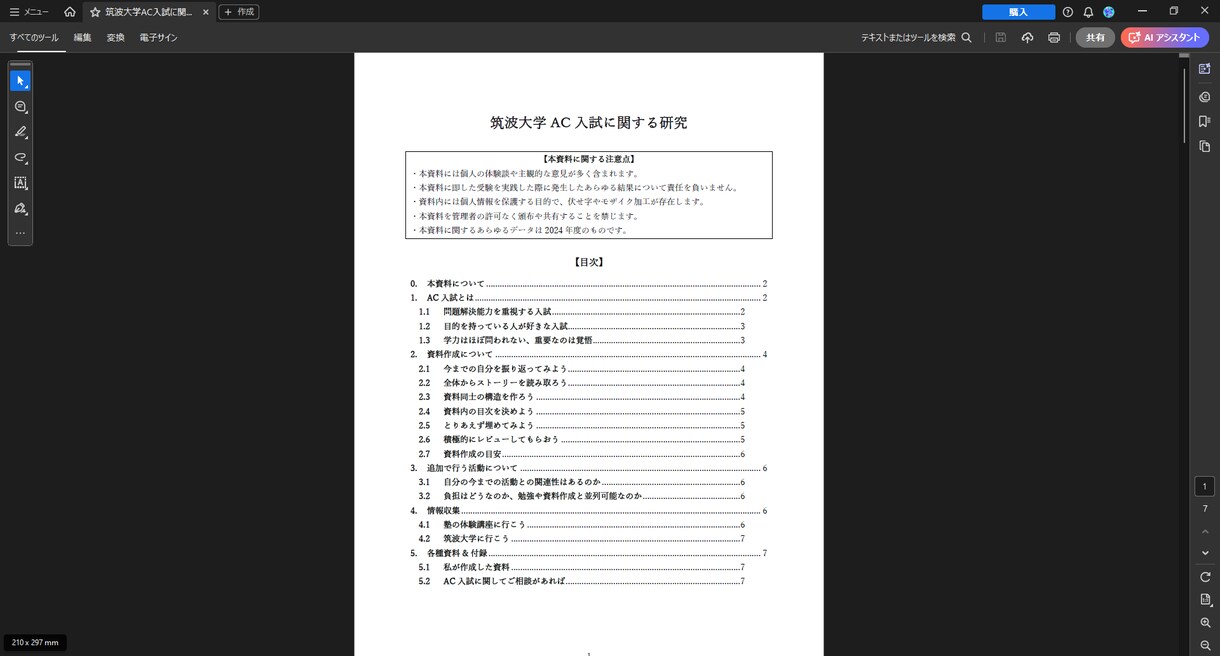Click TOC entry 3. 追加で行う活動について

click(588, 468)
